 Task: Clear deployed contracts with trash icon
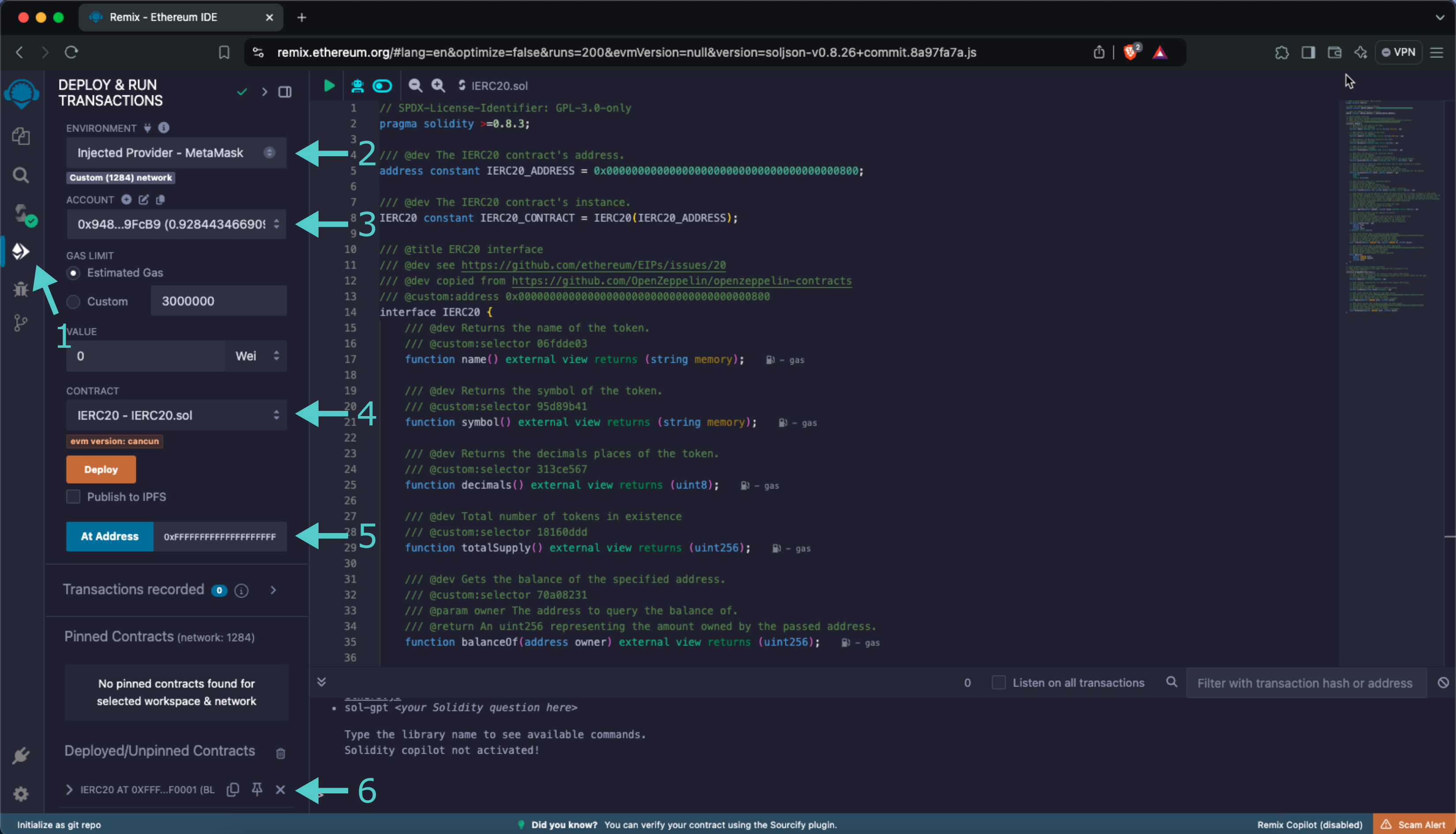point(281,753)
